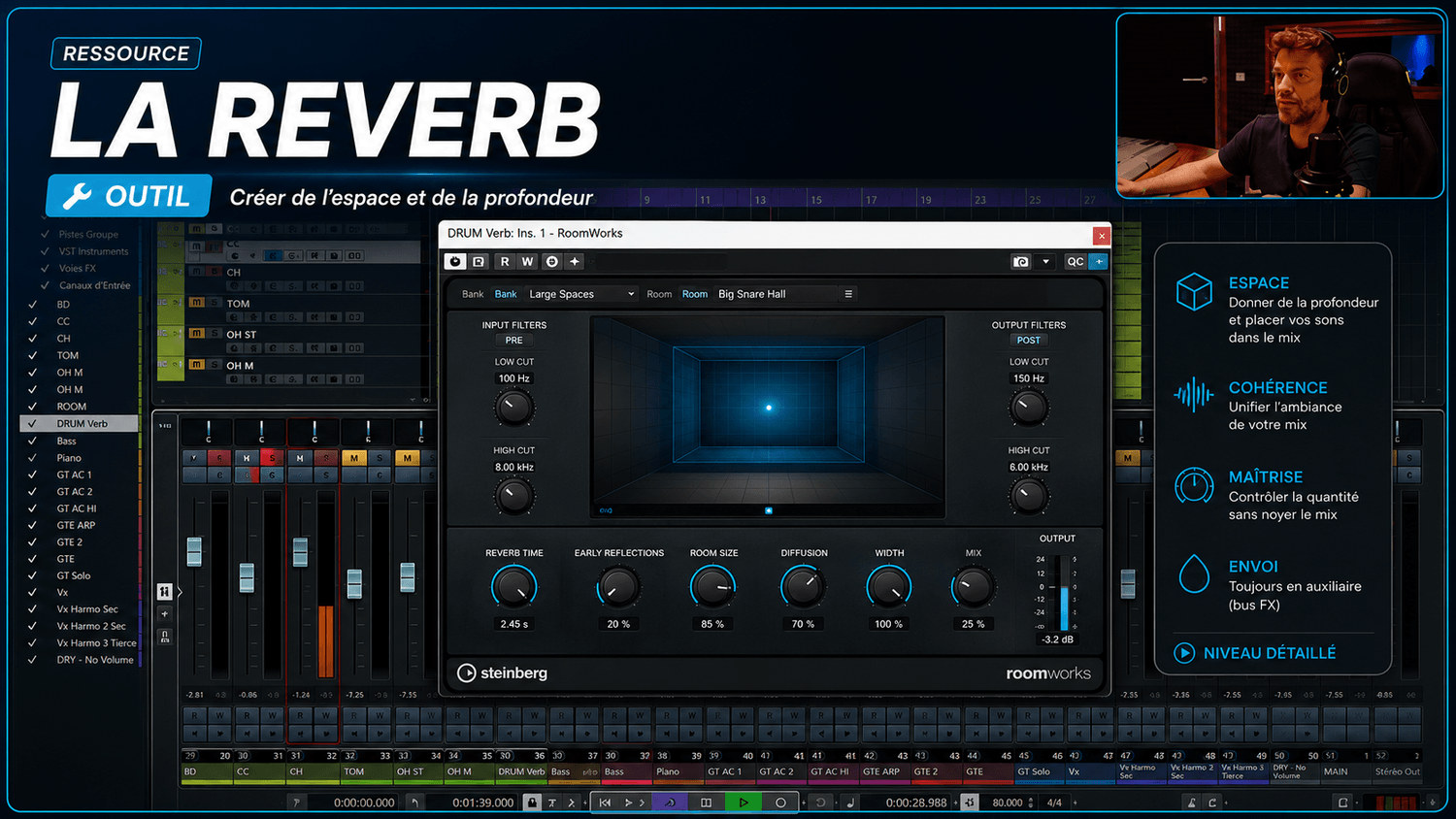Toggle the PRE button under Input Filters
Image resolution: width=1456 pixels, height=819 pixels.
[514, 341]
